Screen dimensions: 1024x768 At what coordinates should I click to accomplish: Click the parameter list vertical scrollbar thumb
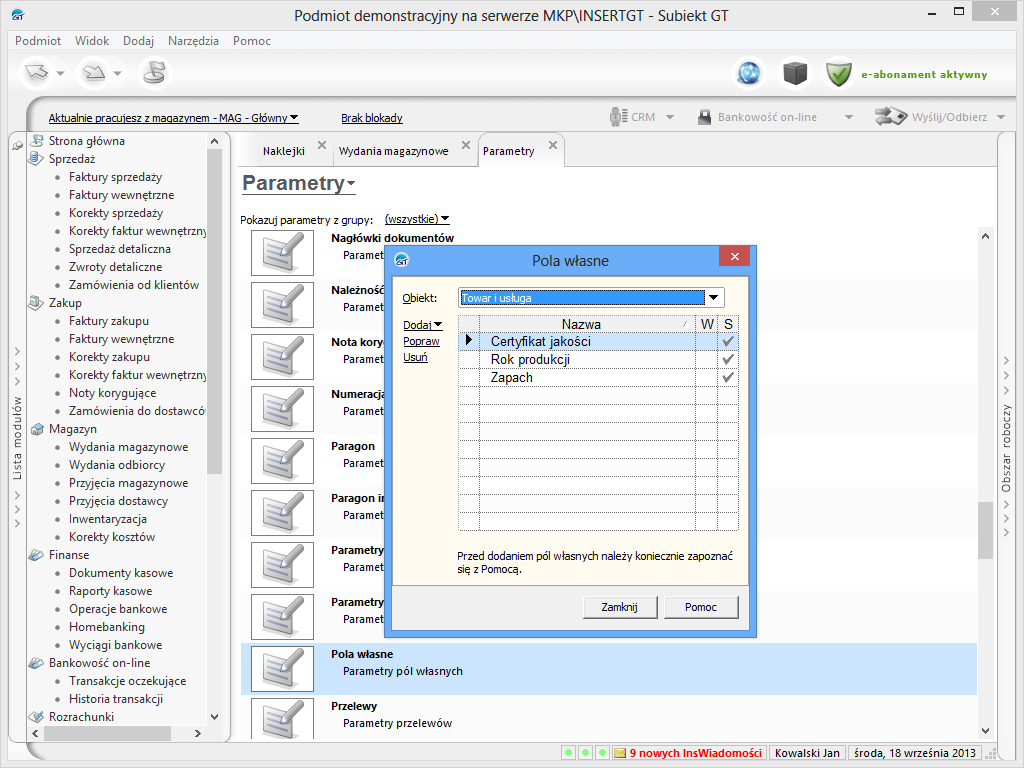[985, 530]
